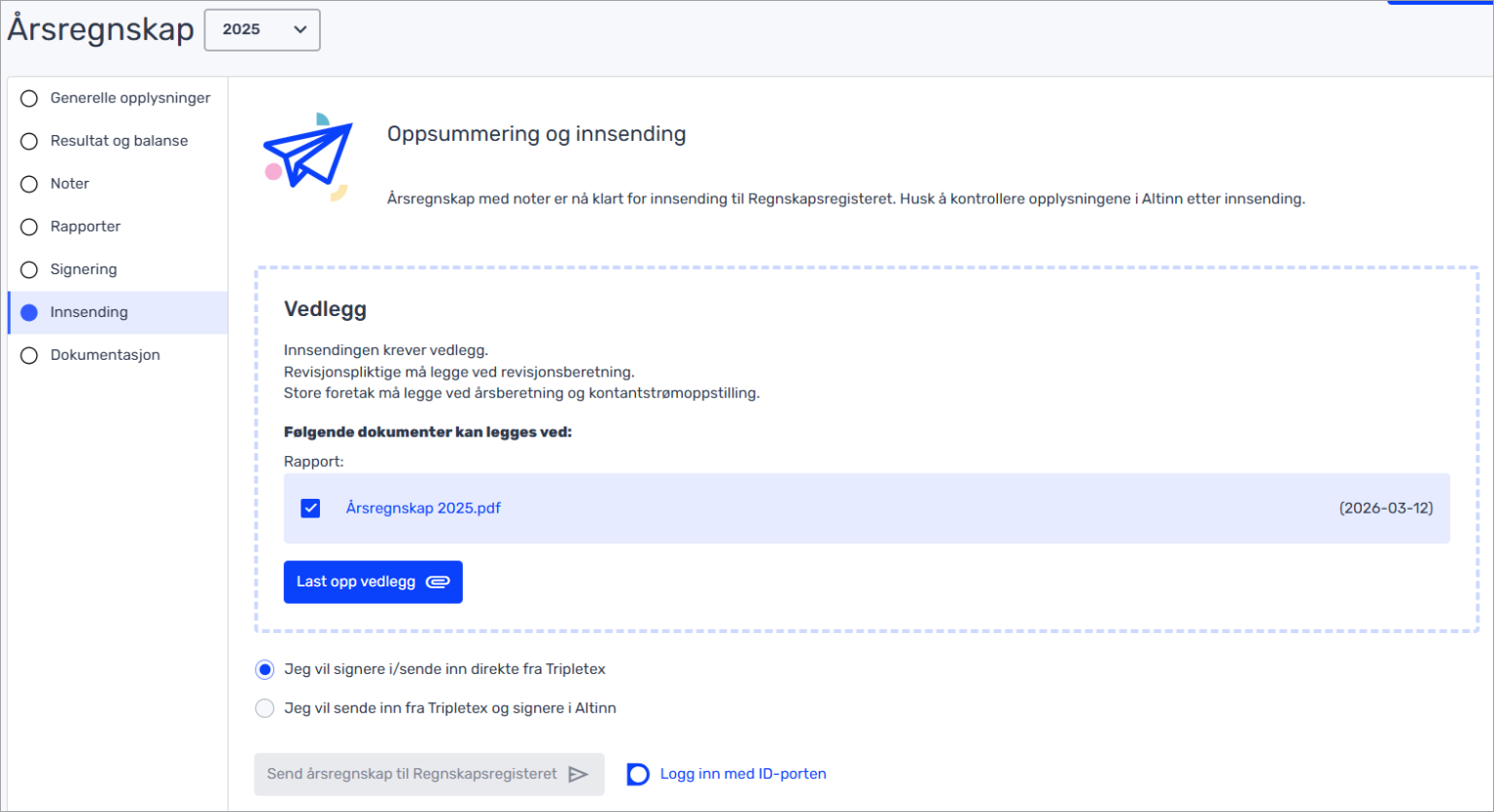Click the send arrow icon on submit button

point(578,774)
